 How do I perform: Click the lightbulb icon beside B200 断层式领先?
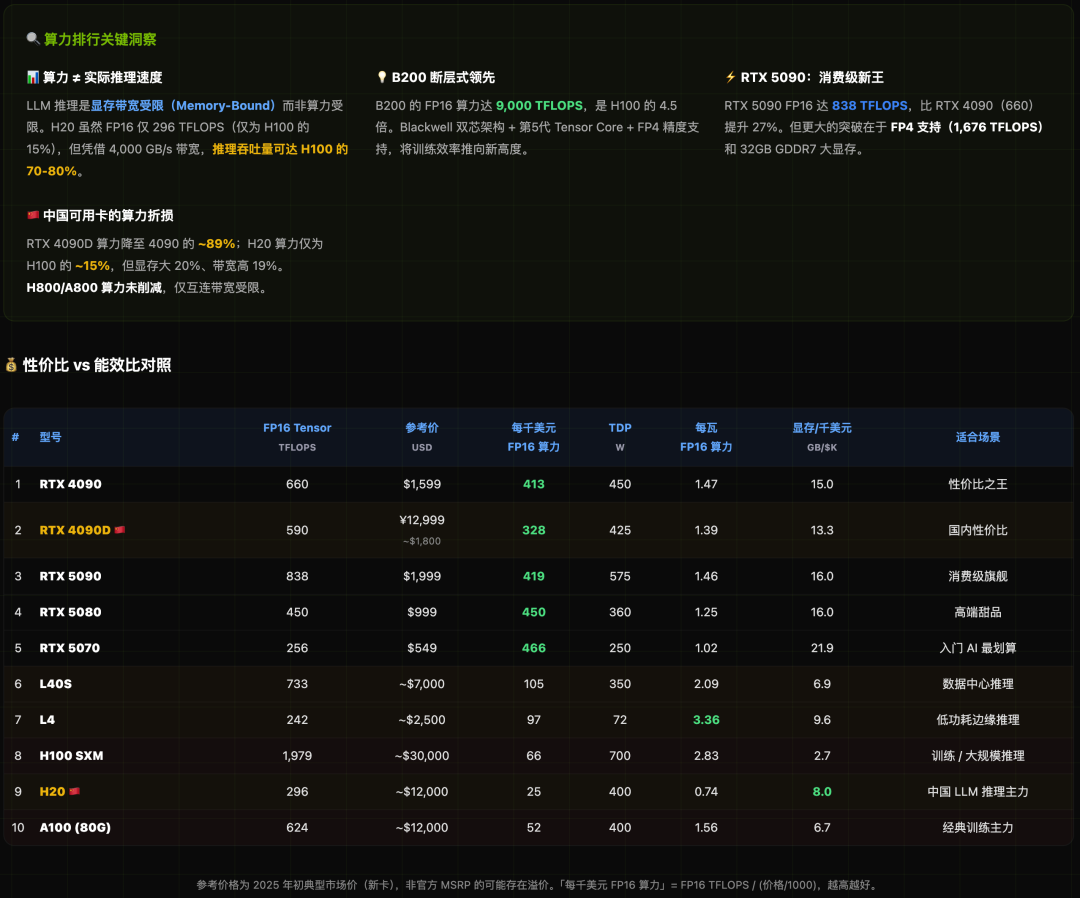[382, 77]
